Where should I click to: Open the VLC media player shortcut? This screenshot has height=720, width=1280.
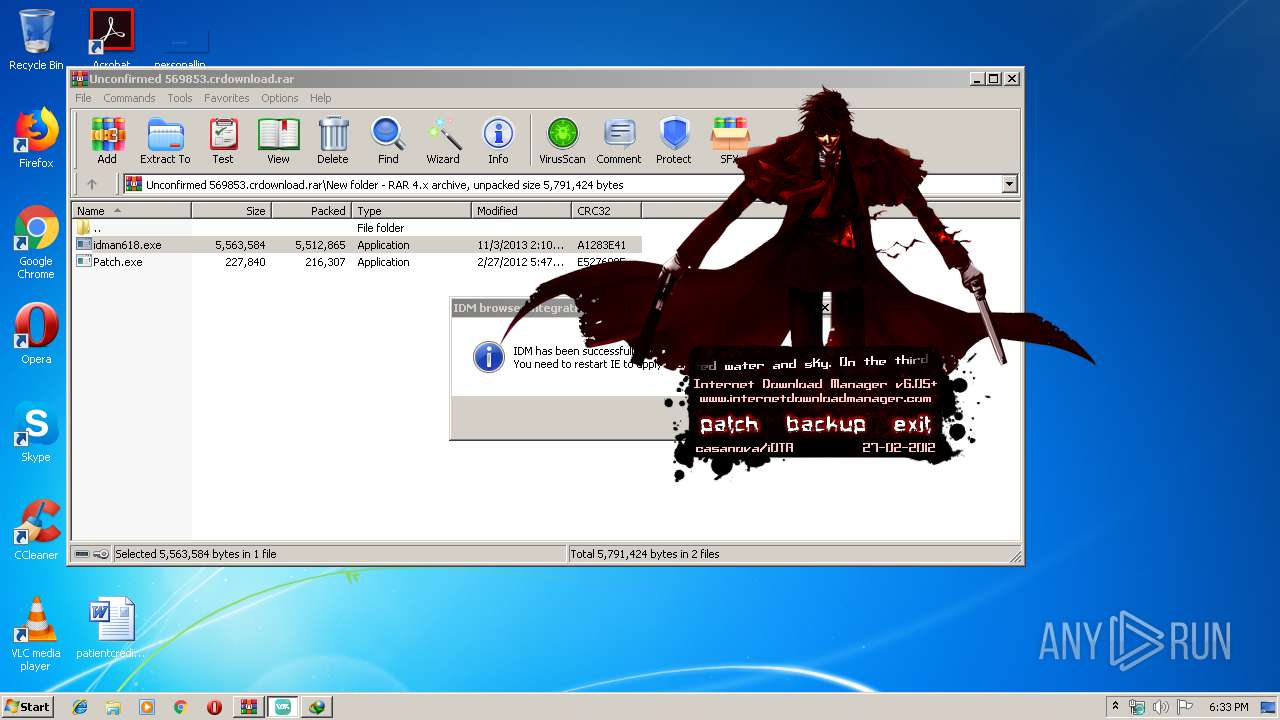pyautogui.click(x=36, y=634)
